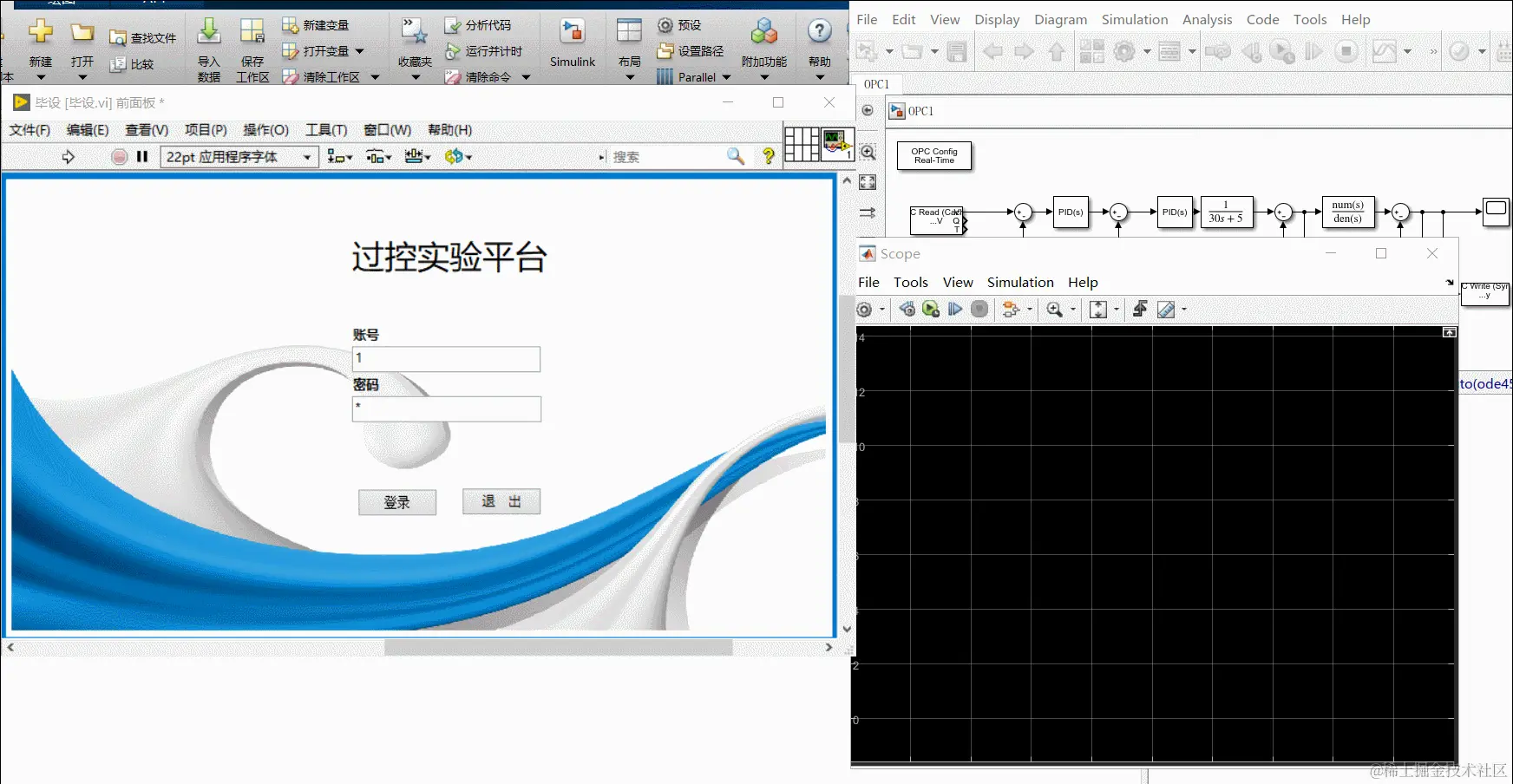The height and width of the screenshot is (784, 1513).
Task: Click 分析代码 (Analyze Code) in MATLAB toolstrip
Action: pyautogui.click(x=478, y=25)
